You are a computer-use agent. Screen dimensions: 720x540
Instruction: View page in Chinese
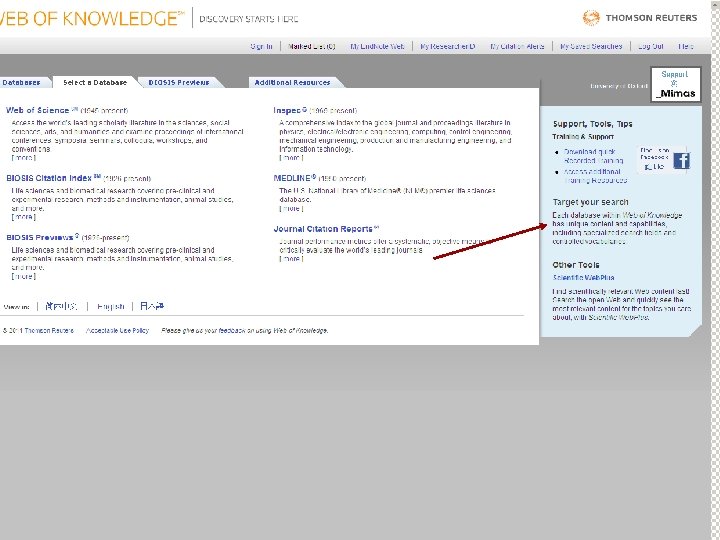tap(62, 306)
